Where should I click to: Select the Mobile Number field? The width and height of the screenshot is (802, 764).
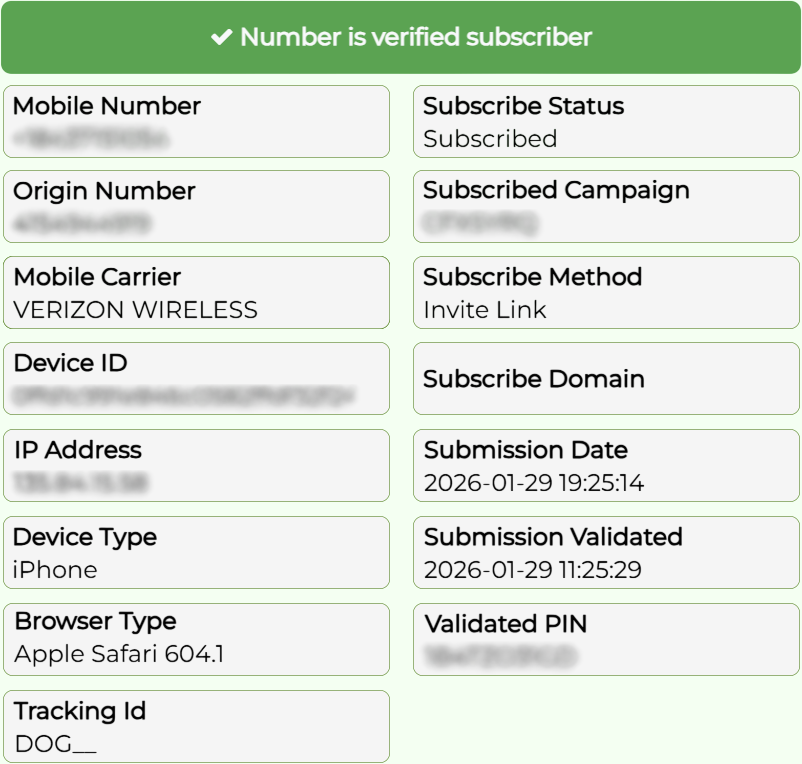coord(196,121)
